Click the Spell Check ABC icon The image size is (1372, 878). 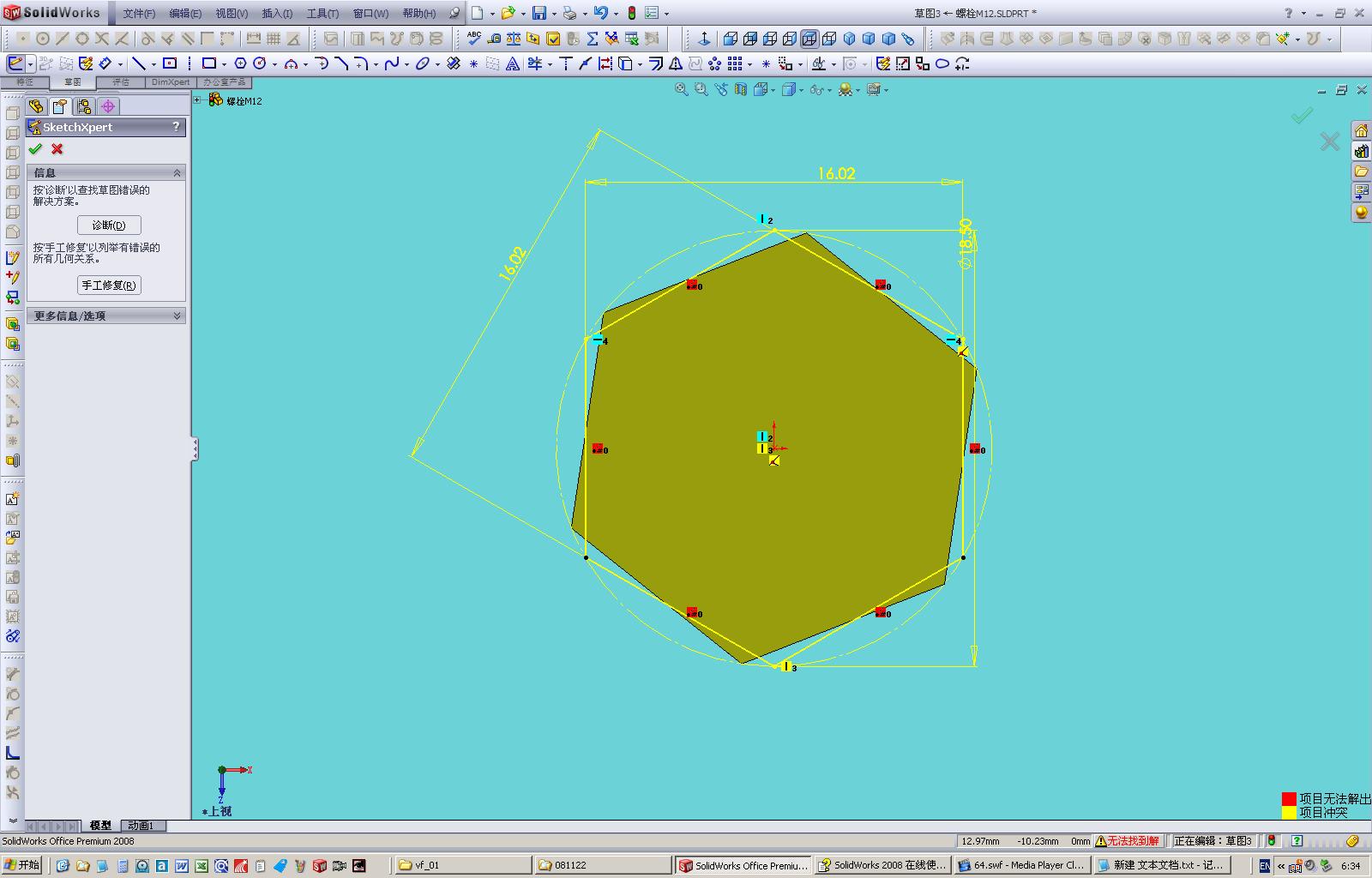[474, 39]
